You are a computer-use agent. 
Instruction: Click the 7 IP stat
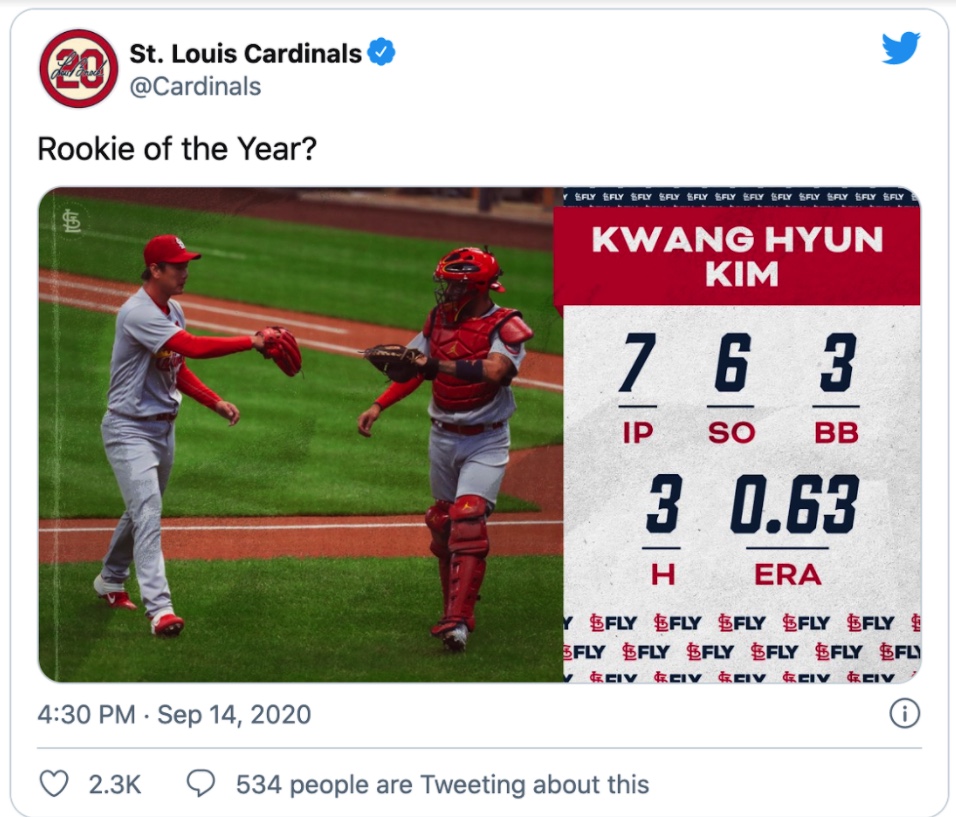(x=637, y=367)
